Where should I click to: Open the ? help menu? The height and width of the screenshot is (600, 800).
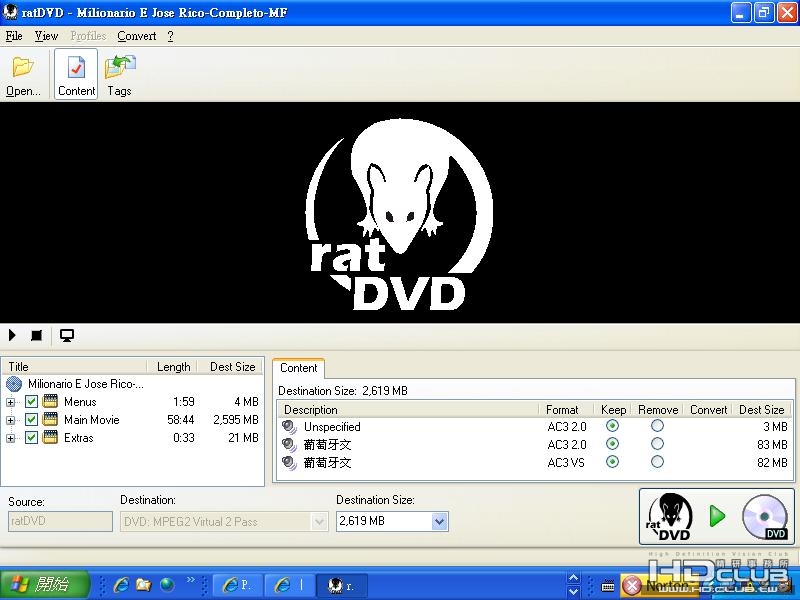(170, 36)
